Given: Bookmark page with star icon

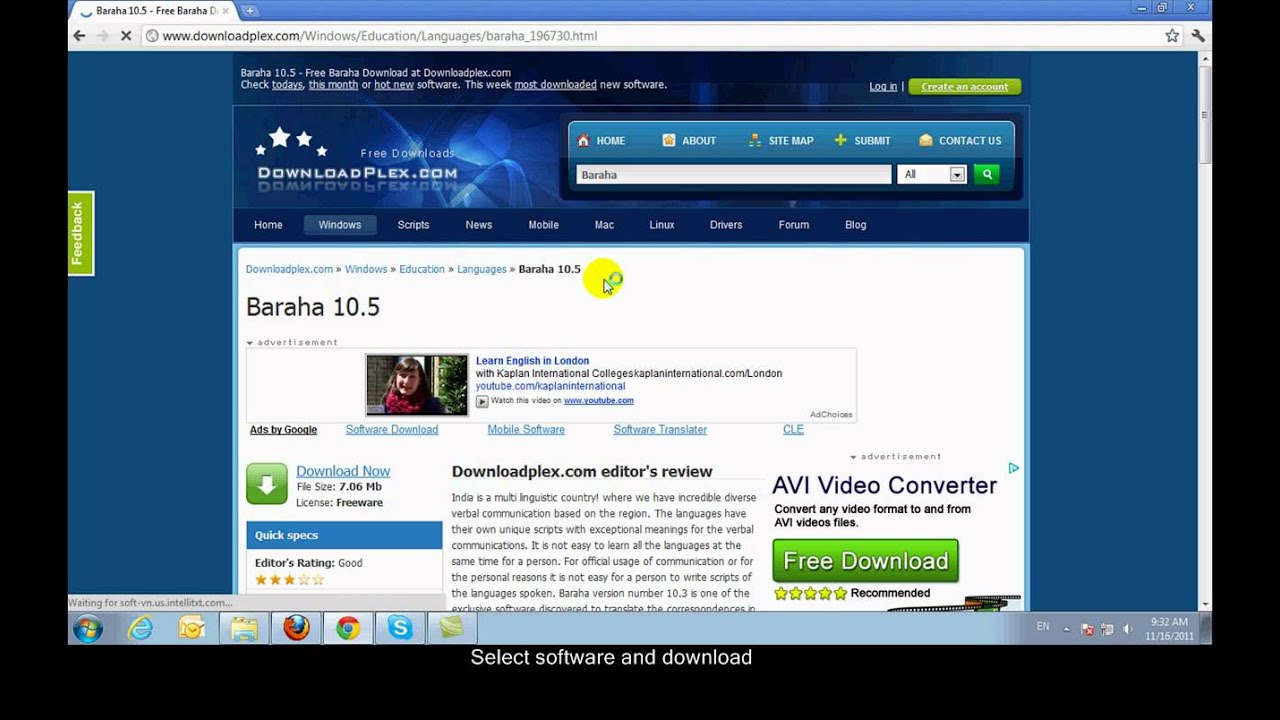Looking at the screenshot, I should [1172, 35].
